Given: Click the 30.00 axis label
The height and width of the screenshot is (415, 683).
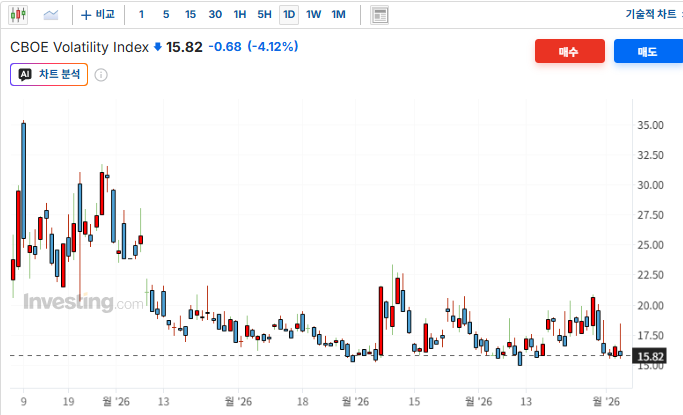Looking at the screenshot, I should (650, 185).
